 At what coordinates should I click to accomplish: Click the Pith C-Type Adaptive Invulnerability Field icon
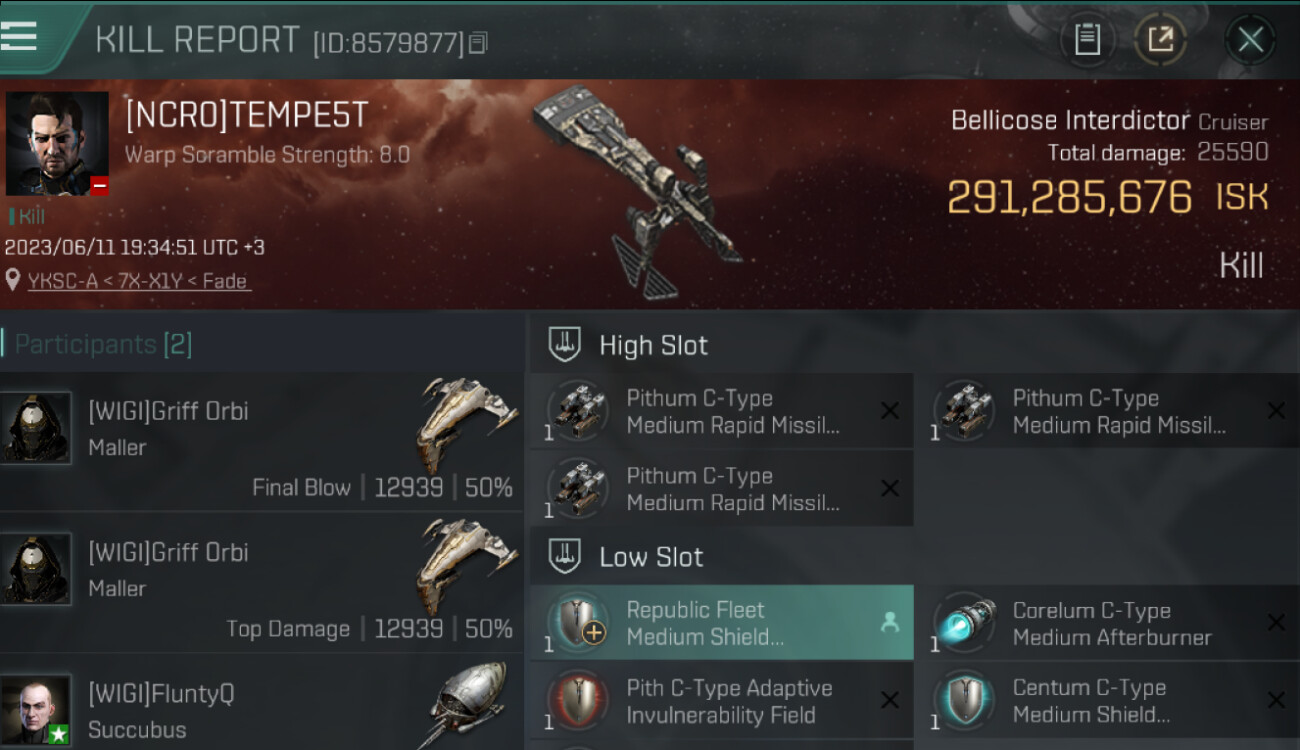(x=579, y=701)
